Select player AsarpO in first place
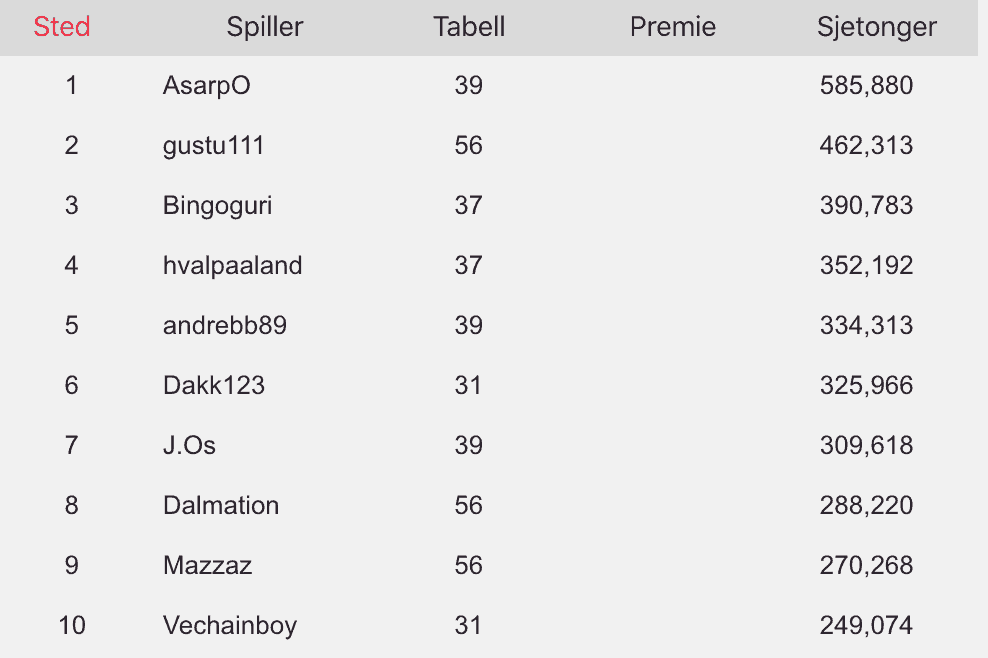This screenshot has width=988, height=658. point(207,86)
